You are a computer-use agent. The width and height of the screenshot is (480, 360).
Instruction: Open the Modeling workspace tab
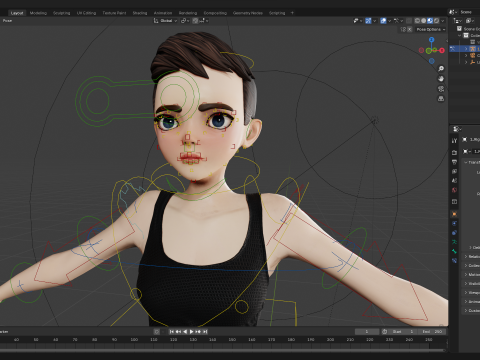tap(38, 13)
